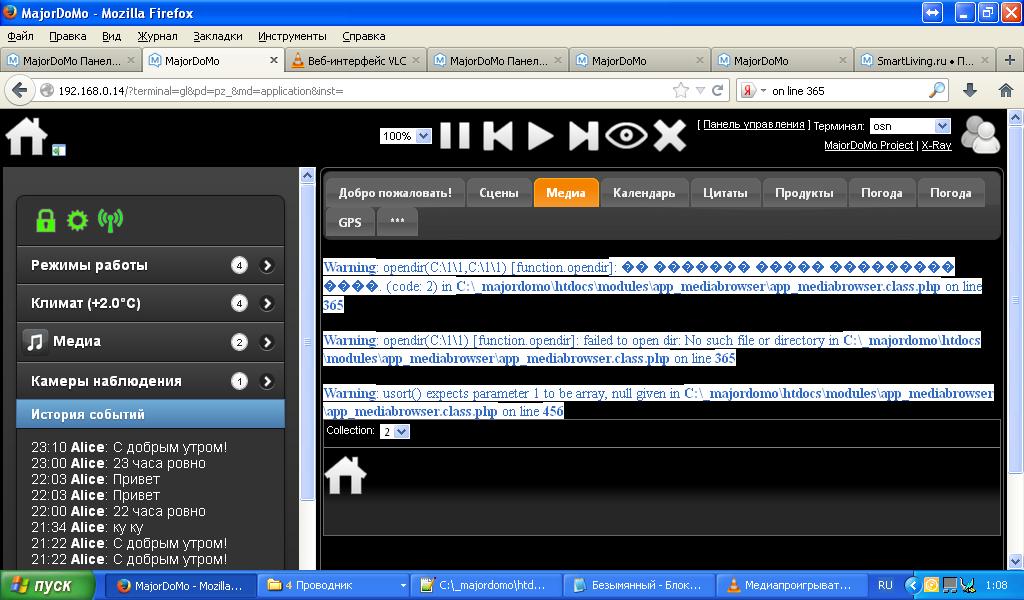Open the Журнал menu
Image resolution: width=1024 pixels, height=600 pixels.
point(157,36)
